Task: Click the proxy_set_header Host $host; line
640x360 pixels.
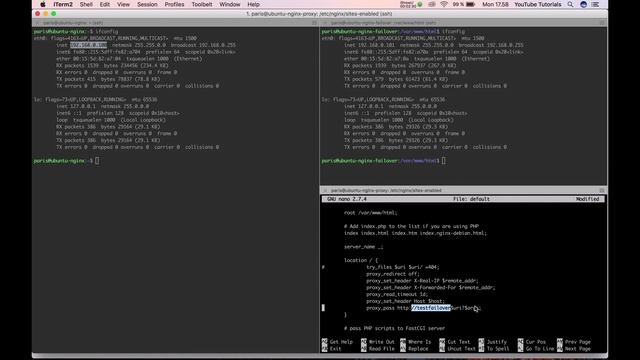Action: pyautogui.click(x=405, y=301)
